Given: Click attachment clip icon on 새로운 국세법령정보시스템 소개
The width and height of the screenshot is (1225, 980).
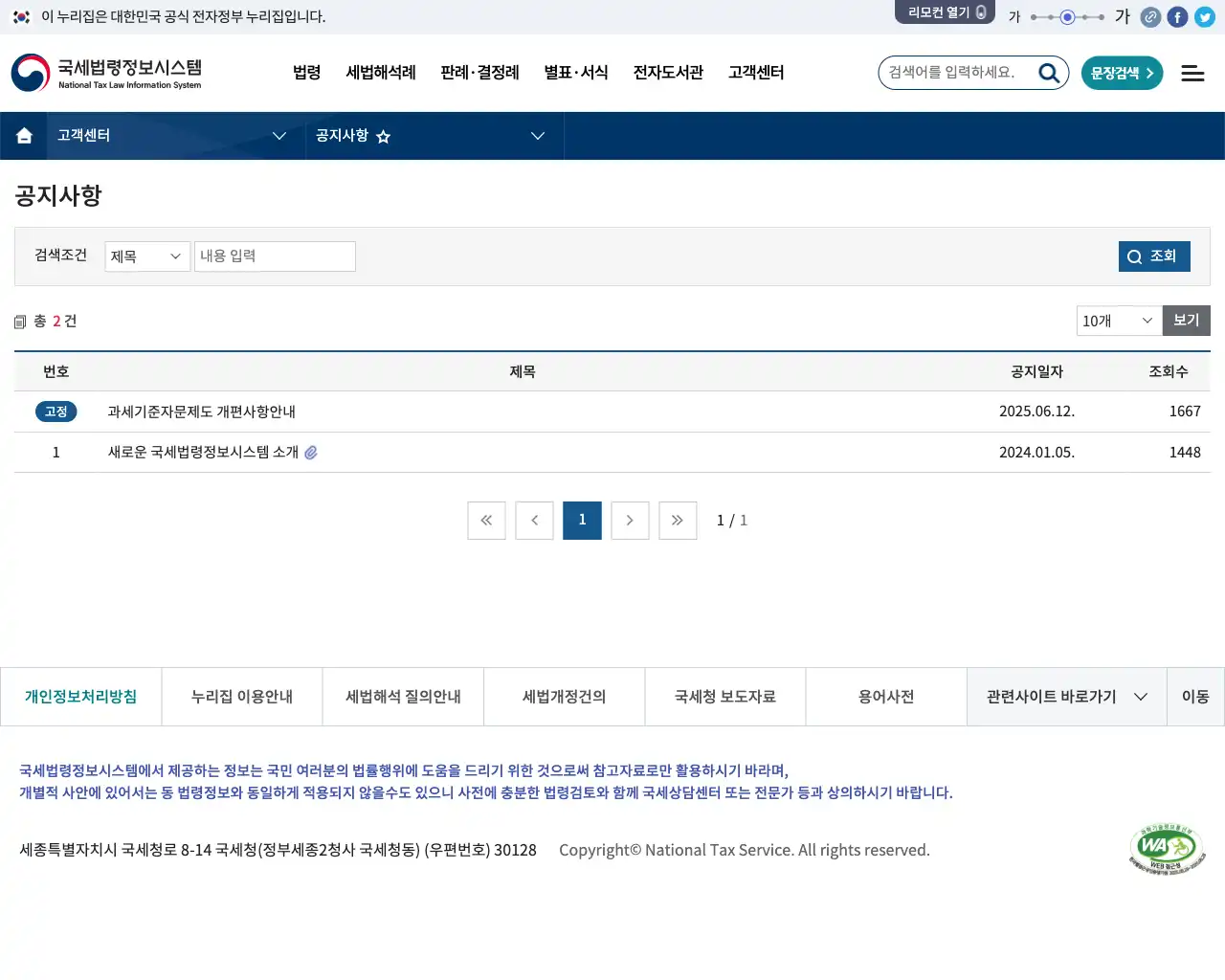Looking at the screenshot, I should coord(311,453).
